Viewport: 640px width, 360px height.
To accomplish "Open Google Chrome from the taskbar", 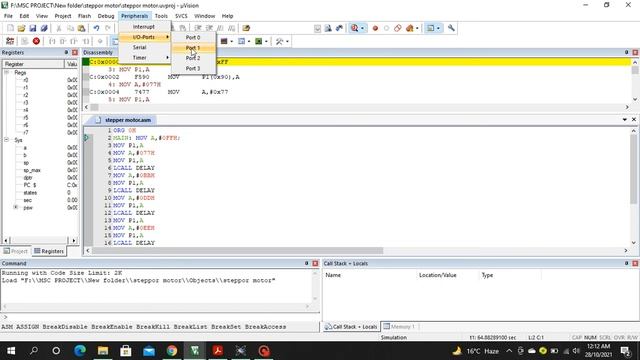I will pyautogui.click(x=172, y=351).
